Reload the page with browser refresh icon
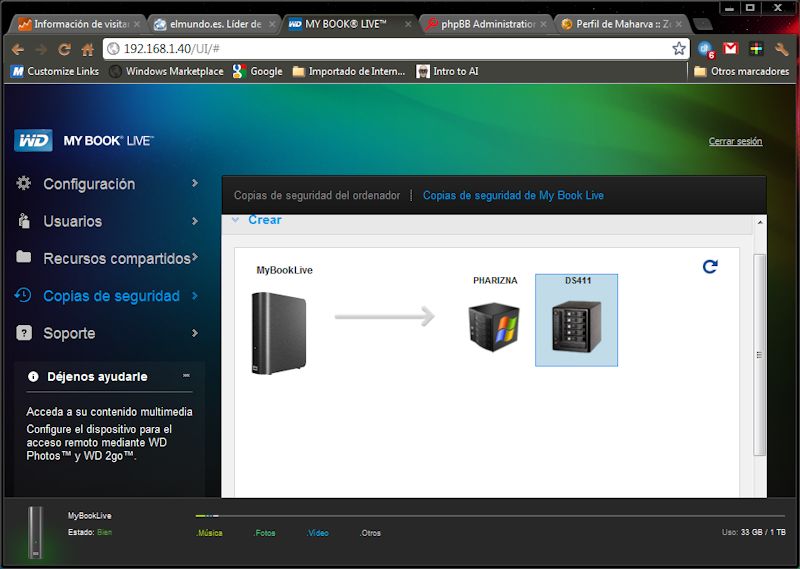 click(64, 50)
